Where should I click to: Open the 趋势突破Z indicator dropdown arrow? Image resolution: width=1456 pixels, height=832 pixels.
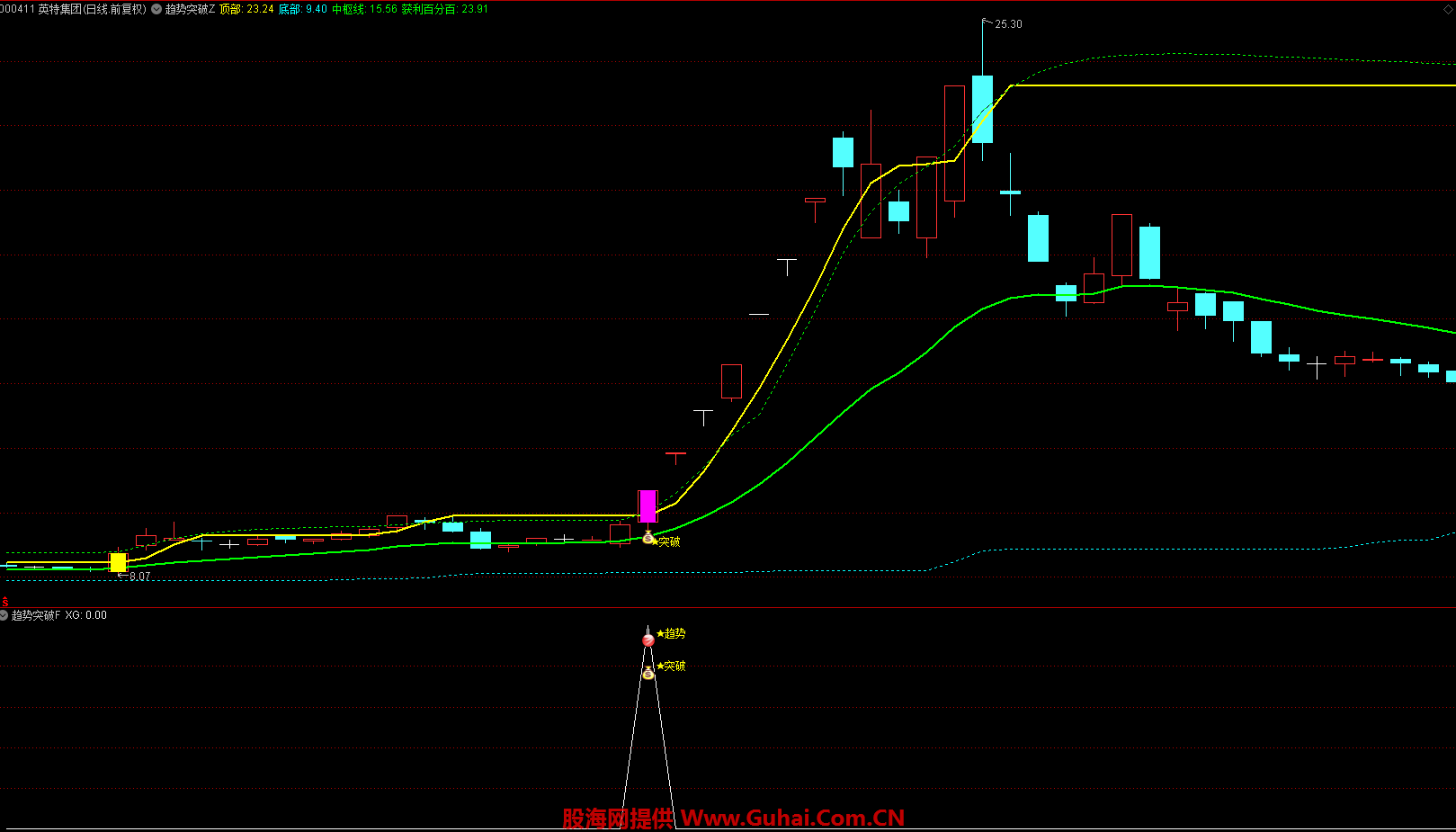coord(157,9)
